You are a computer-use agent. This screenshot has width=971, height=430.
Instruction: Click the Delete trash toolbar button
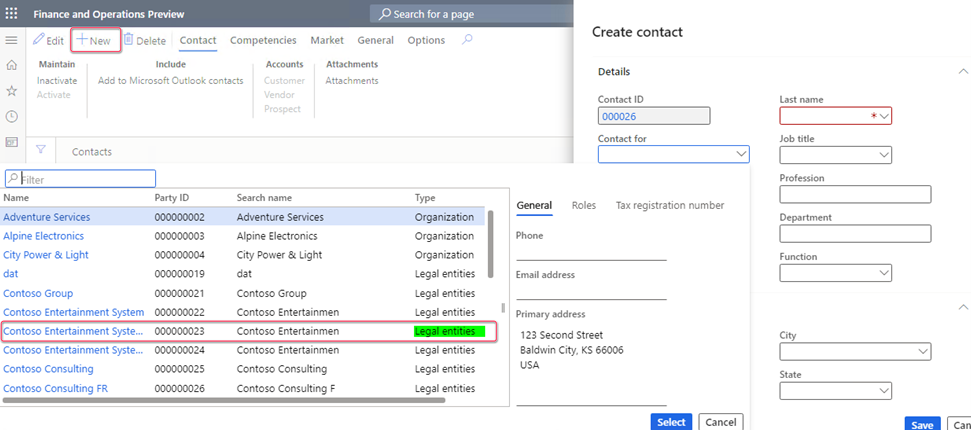[x=145, y=40]
